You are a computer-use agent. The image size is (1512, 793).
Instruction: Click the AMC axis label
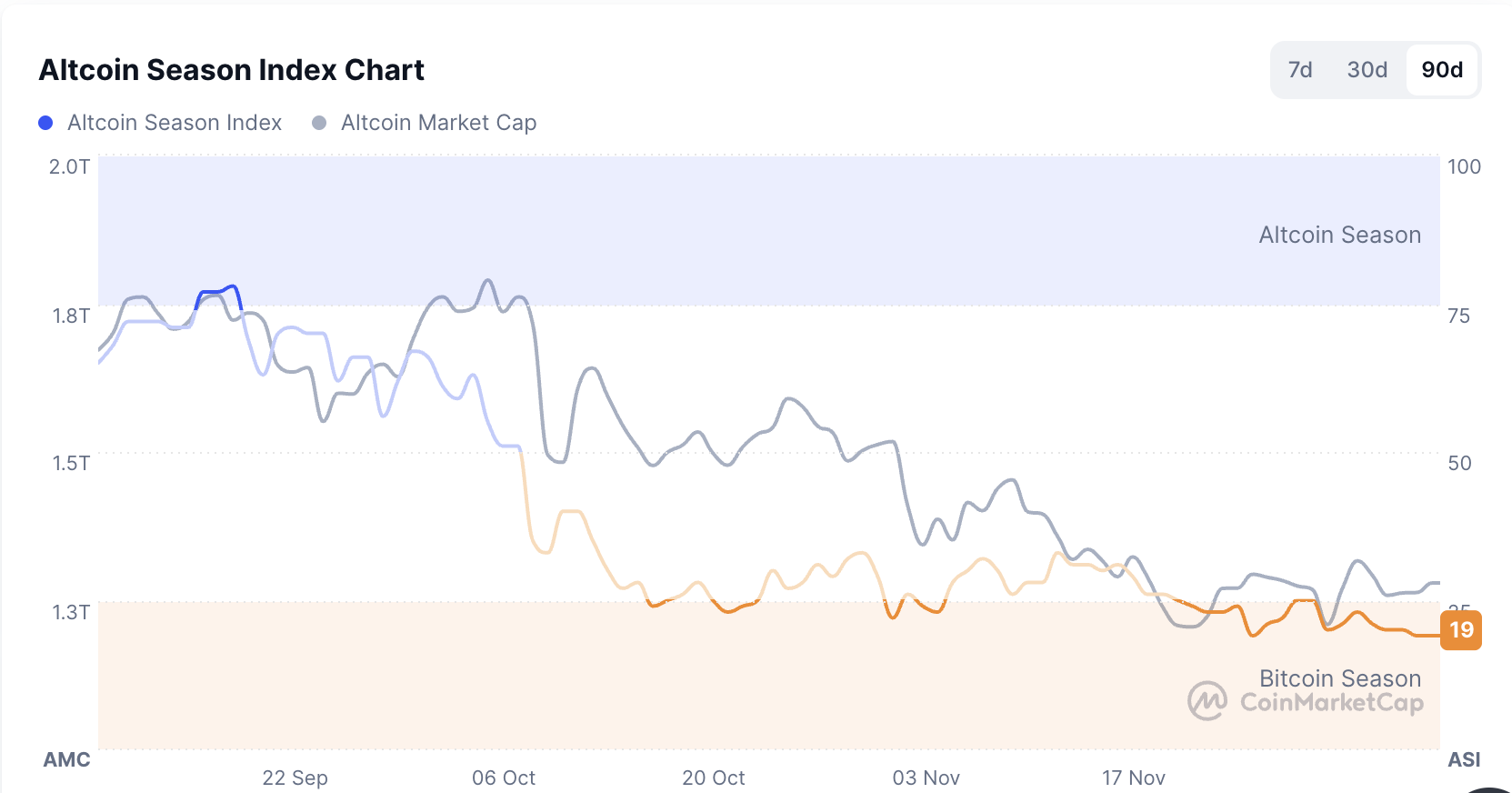point(66,759)
